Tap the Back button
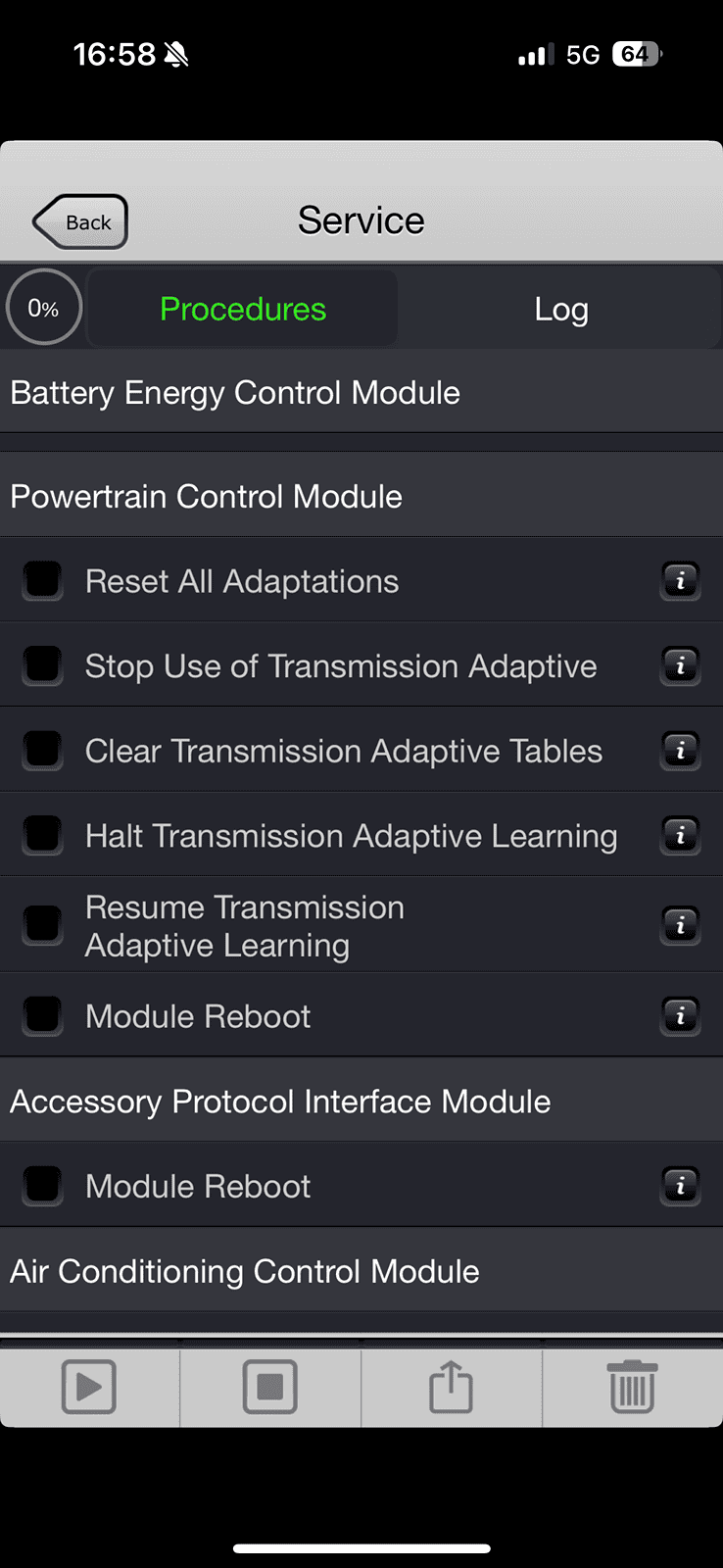 pyautogui.click(x=78, y=221)
